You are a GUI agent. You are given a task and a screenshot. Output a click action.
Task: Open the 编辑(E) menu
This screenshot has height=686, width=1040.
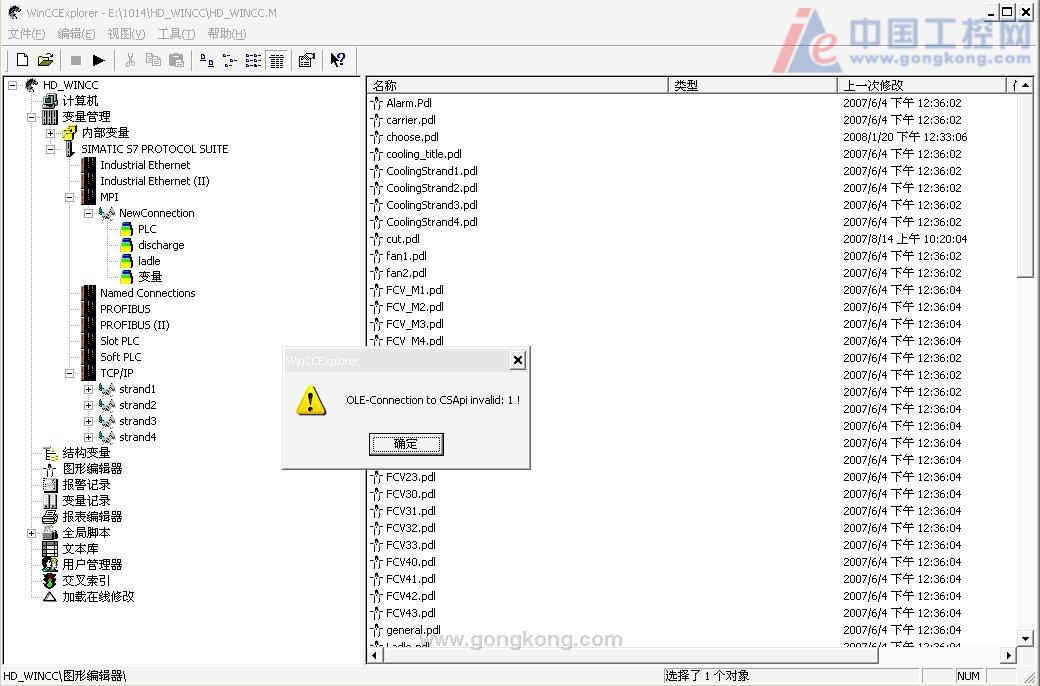(76, 34)
